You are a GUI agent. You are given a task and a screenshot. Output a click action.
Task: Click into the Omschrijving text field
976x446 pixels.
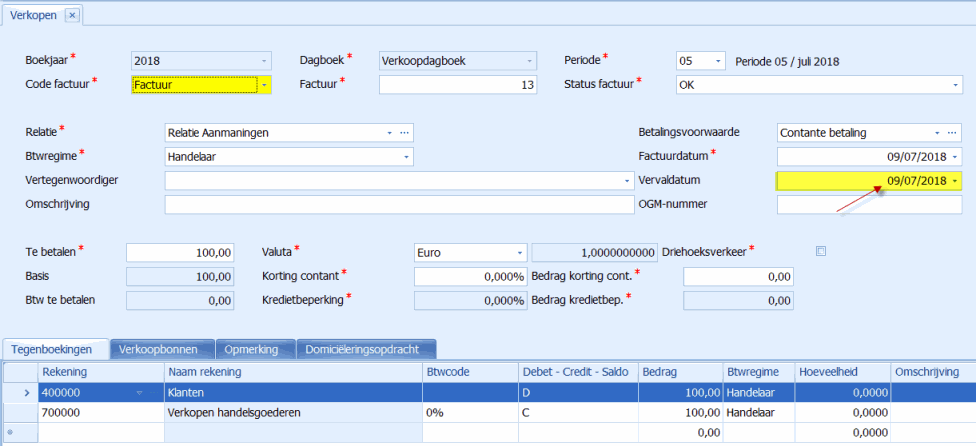[x=385, y=204]
